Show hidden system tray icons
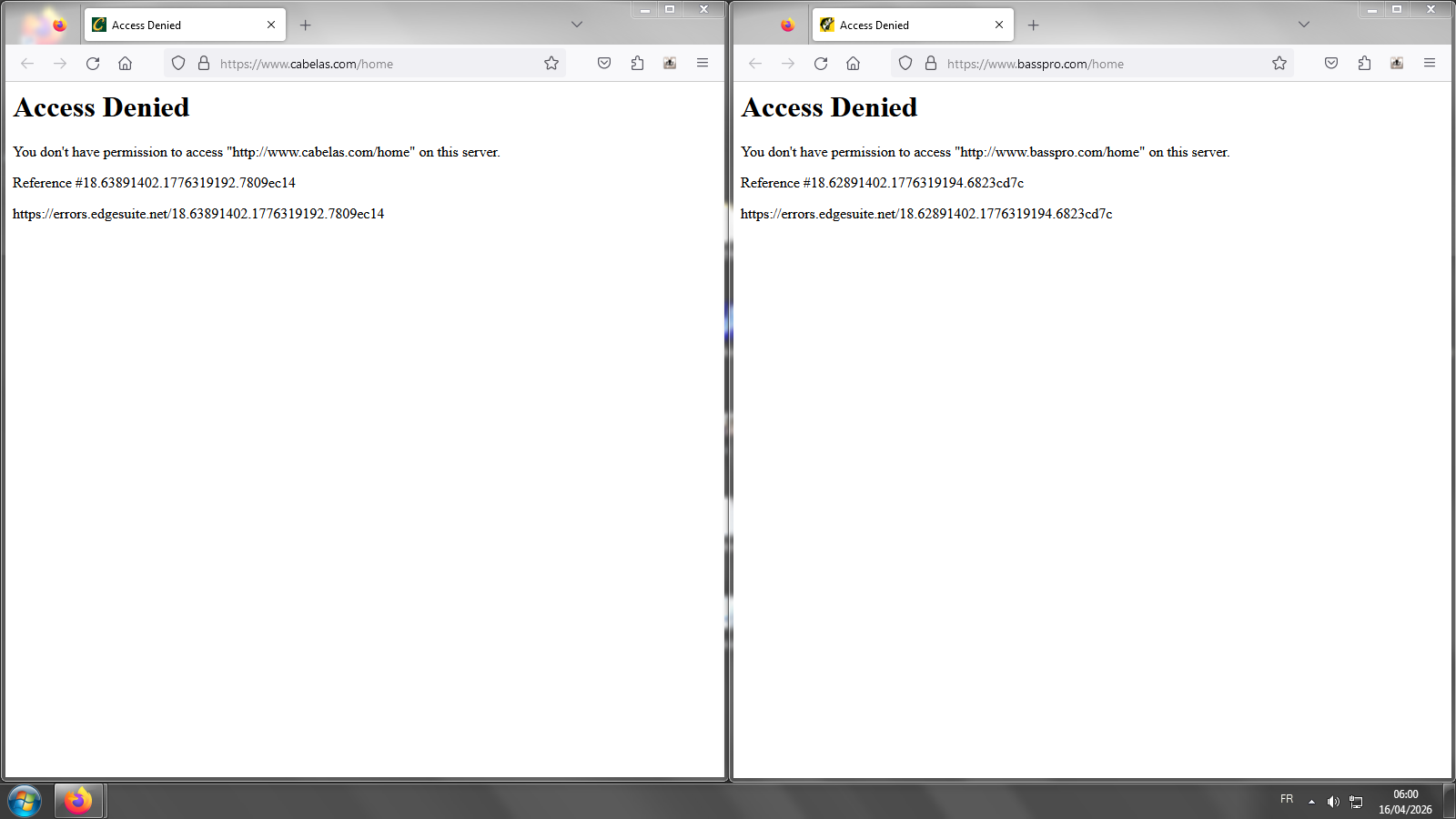Viewport: 1456px width, 819px height. tap(1311, 802)
